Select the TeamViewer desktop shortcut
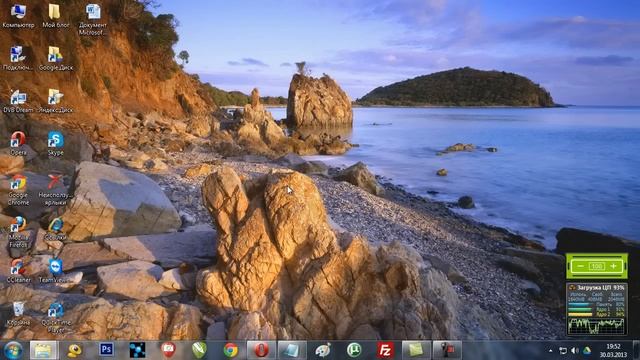Screen dimensions: 640x360 pyautogui.click(x=56, y=271)
